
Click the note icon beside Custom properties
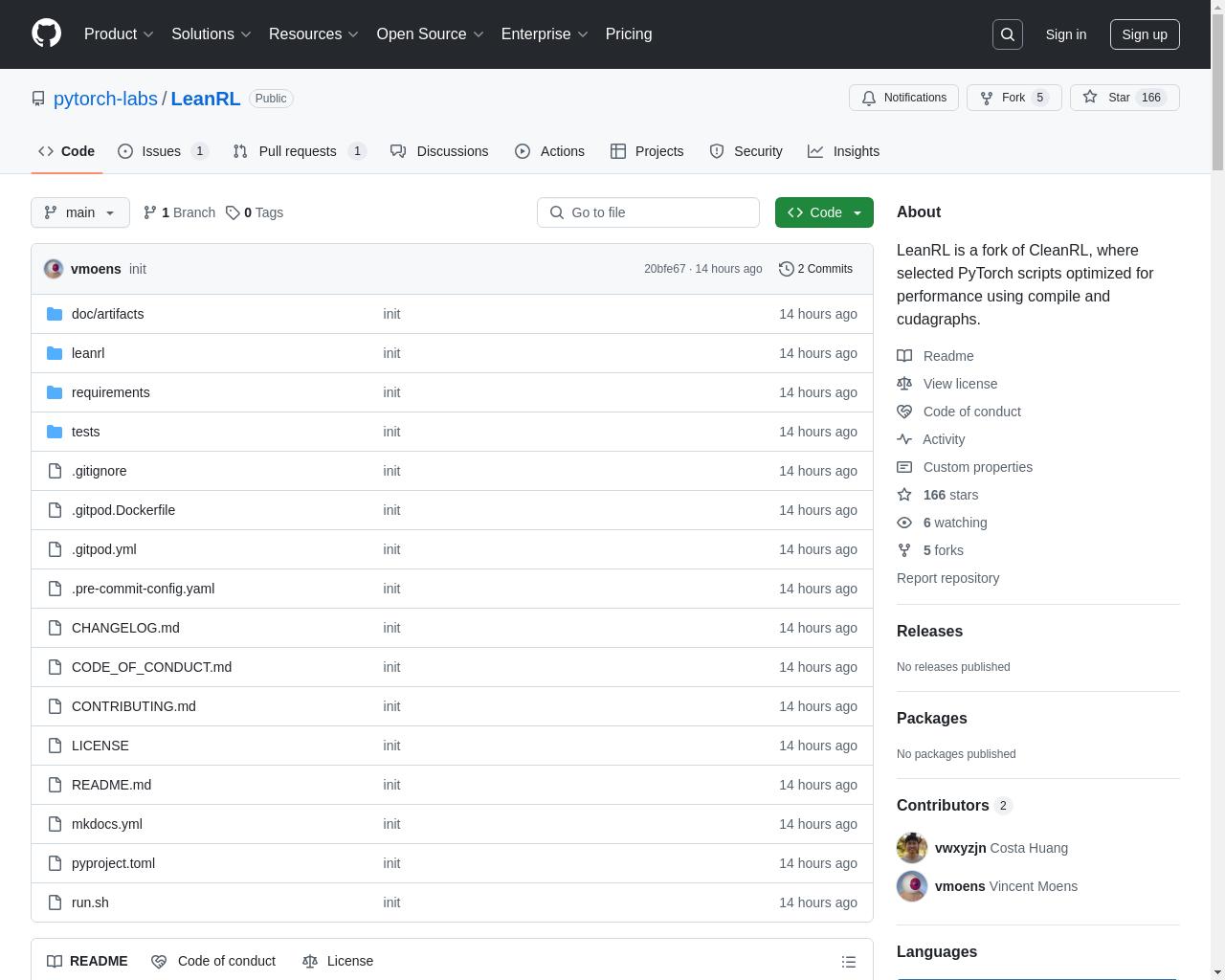pos(904,467)
